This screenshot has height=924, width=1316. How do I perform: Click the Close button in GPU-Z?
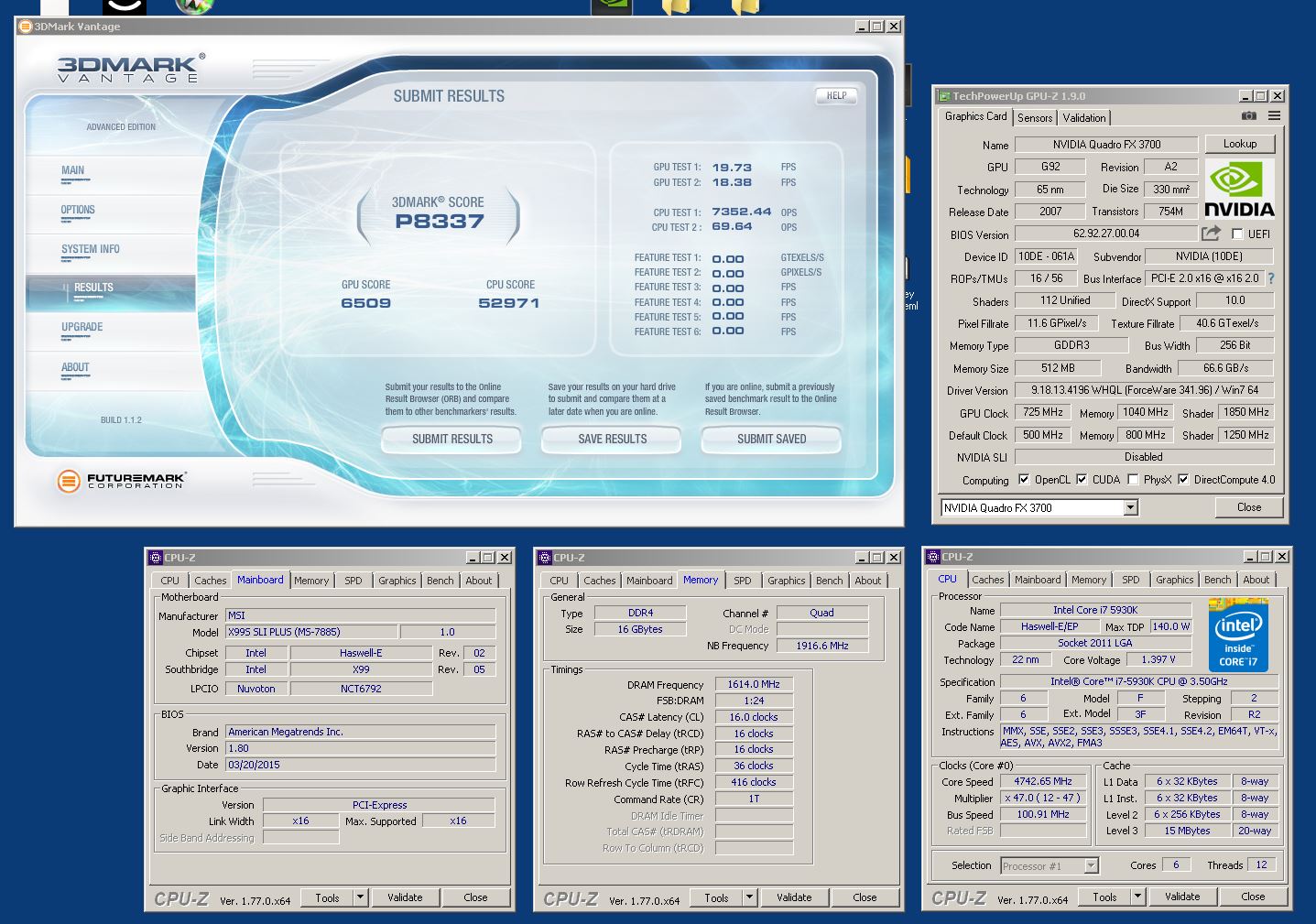[1249, 507]
